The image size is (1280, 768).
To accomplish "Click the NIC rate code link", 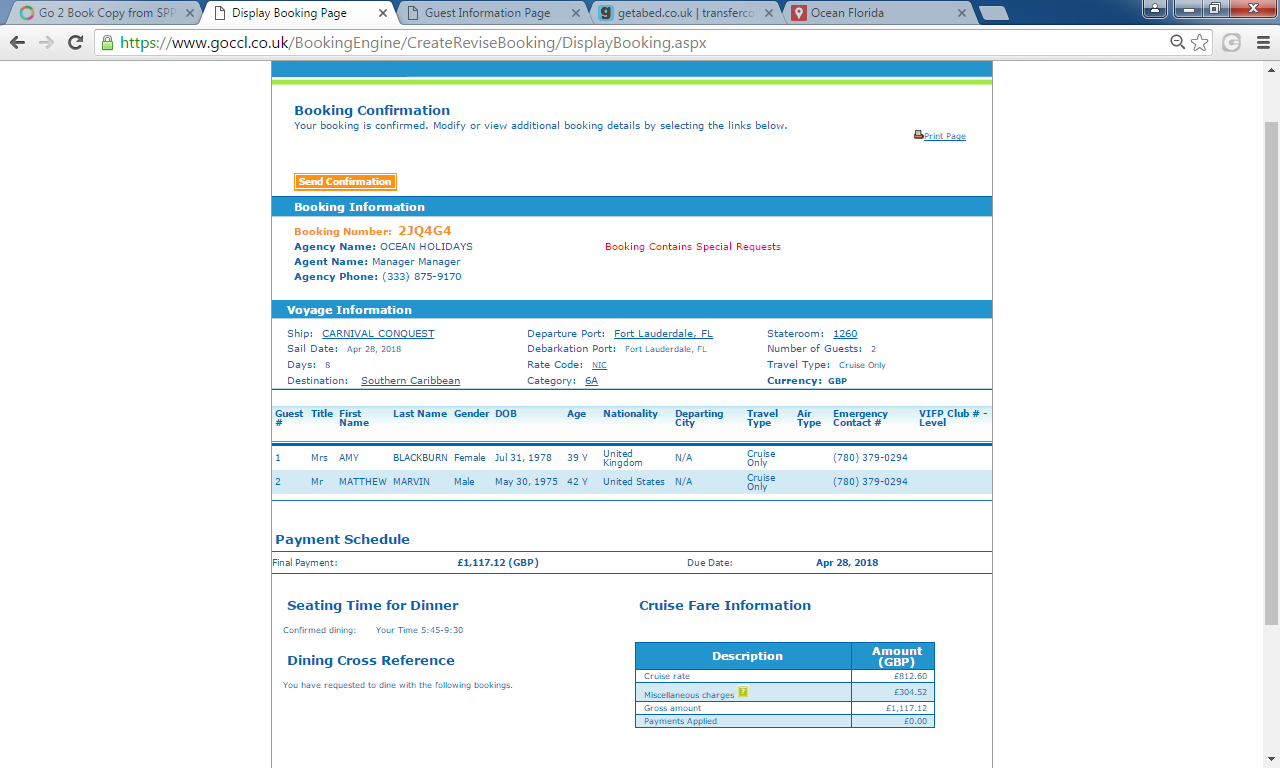I will tap(599, 365).
